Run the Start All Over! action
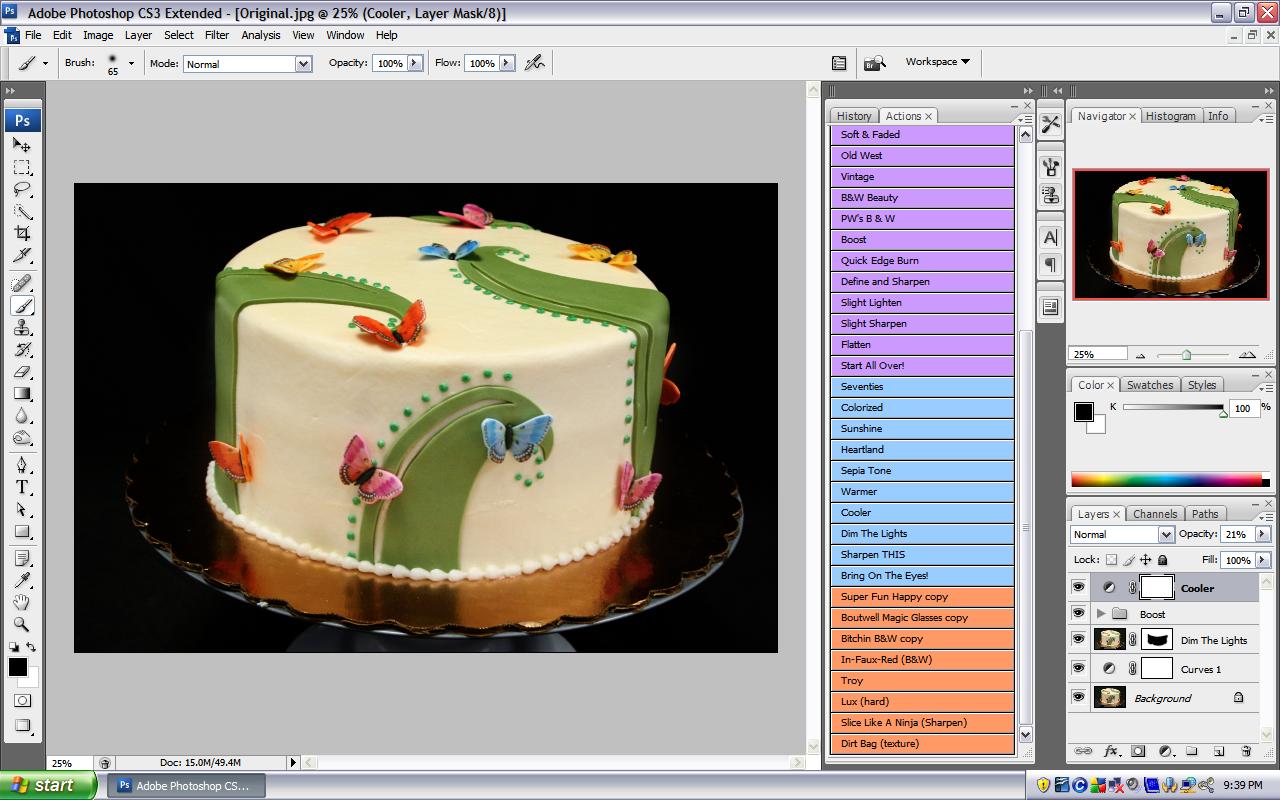 point(922,365)
